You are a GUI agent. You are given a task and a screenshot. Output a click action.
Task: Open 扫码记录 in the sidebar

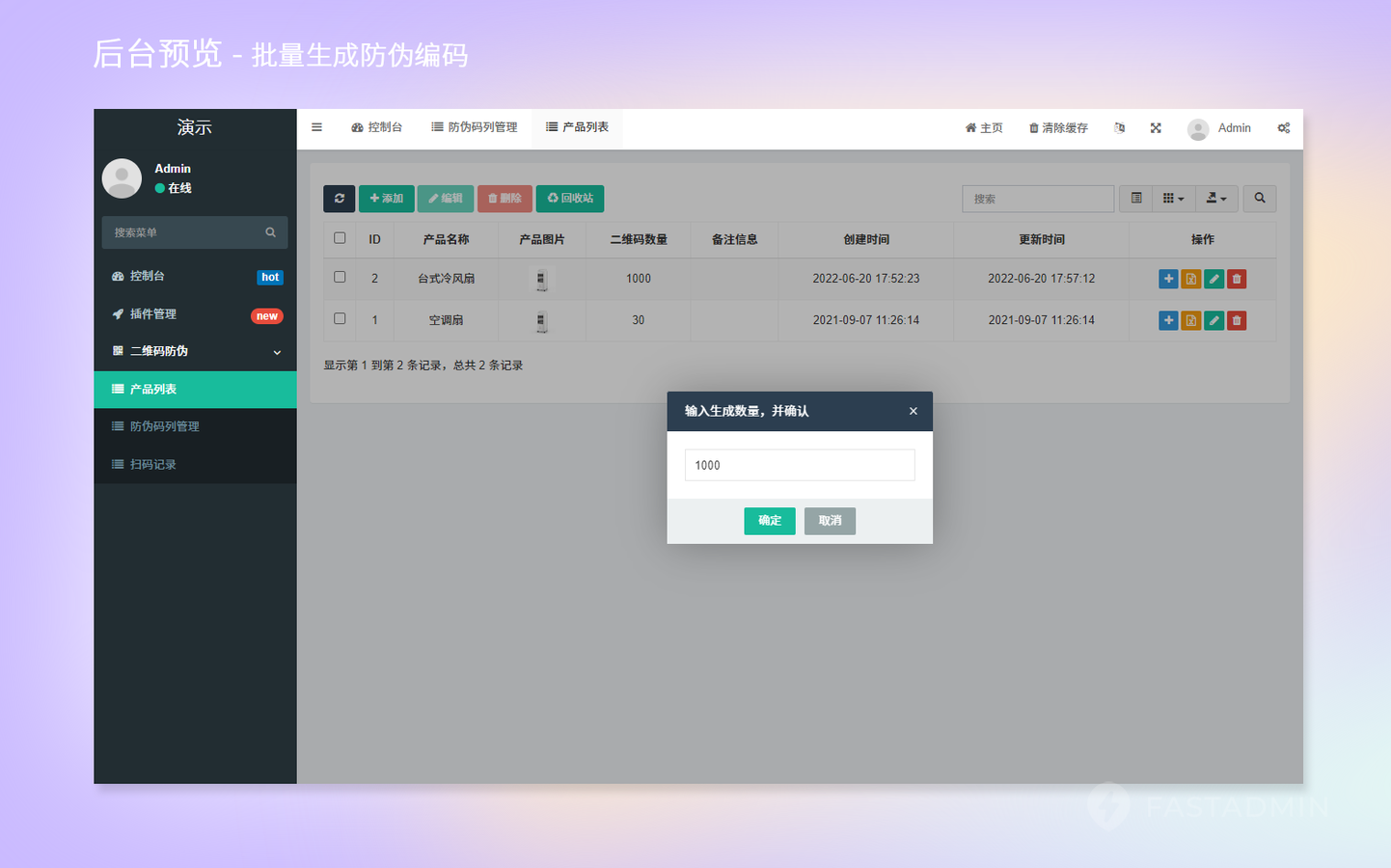pos(153,465)
